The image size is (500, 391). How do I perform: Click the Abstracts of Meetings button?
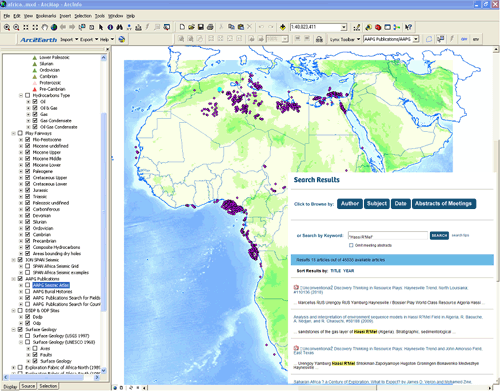point(444,204)
